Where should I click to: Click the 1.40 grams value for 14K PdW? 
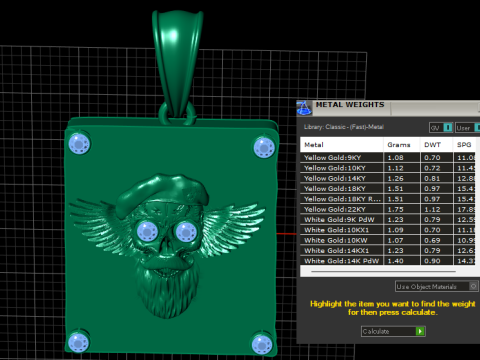click(395, 261)
